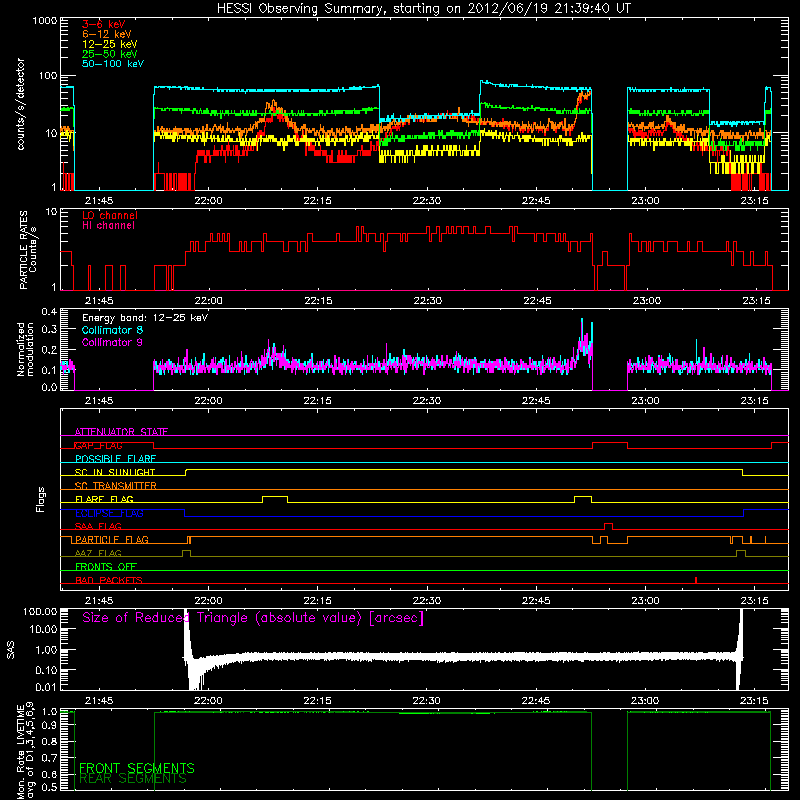The width and height of the screenshot is (800, 800).
Task: Select the LO channel legend label
Action: pos(110,215)
